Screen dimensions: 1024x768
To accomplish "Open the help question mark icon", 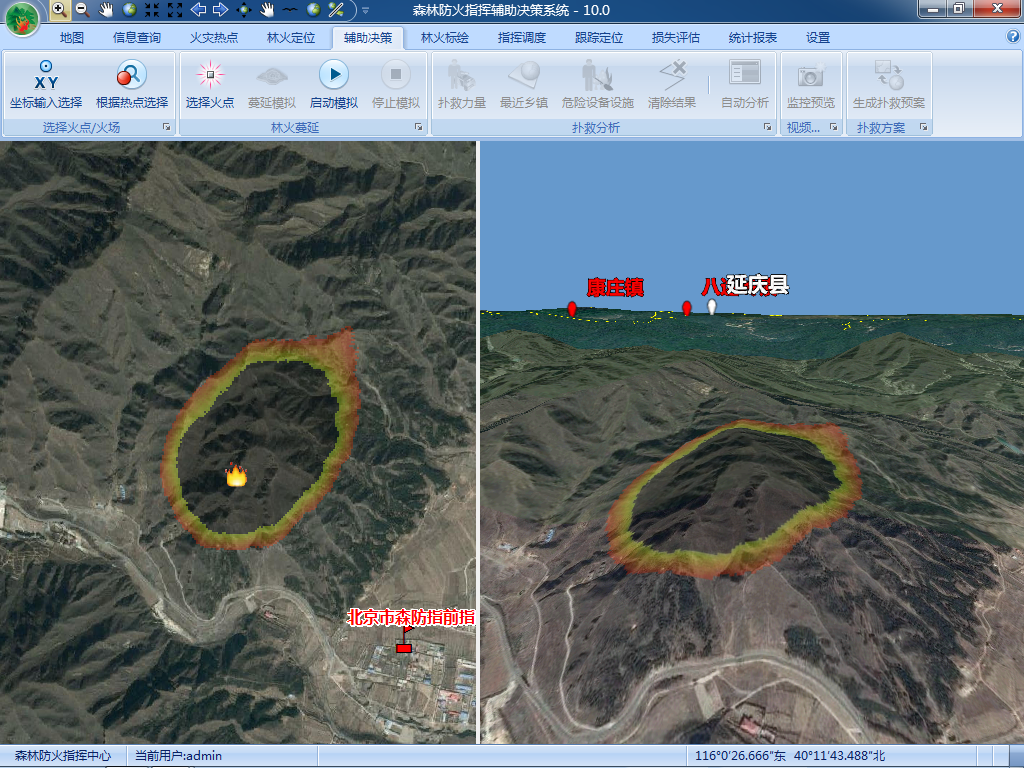I will point(1013,37).
